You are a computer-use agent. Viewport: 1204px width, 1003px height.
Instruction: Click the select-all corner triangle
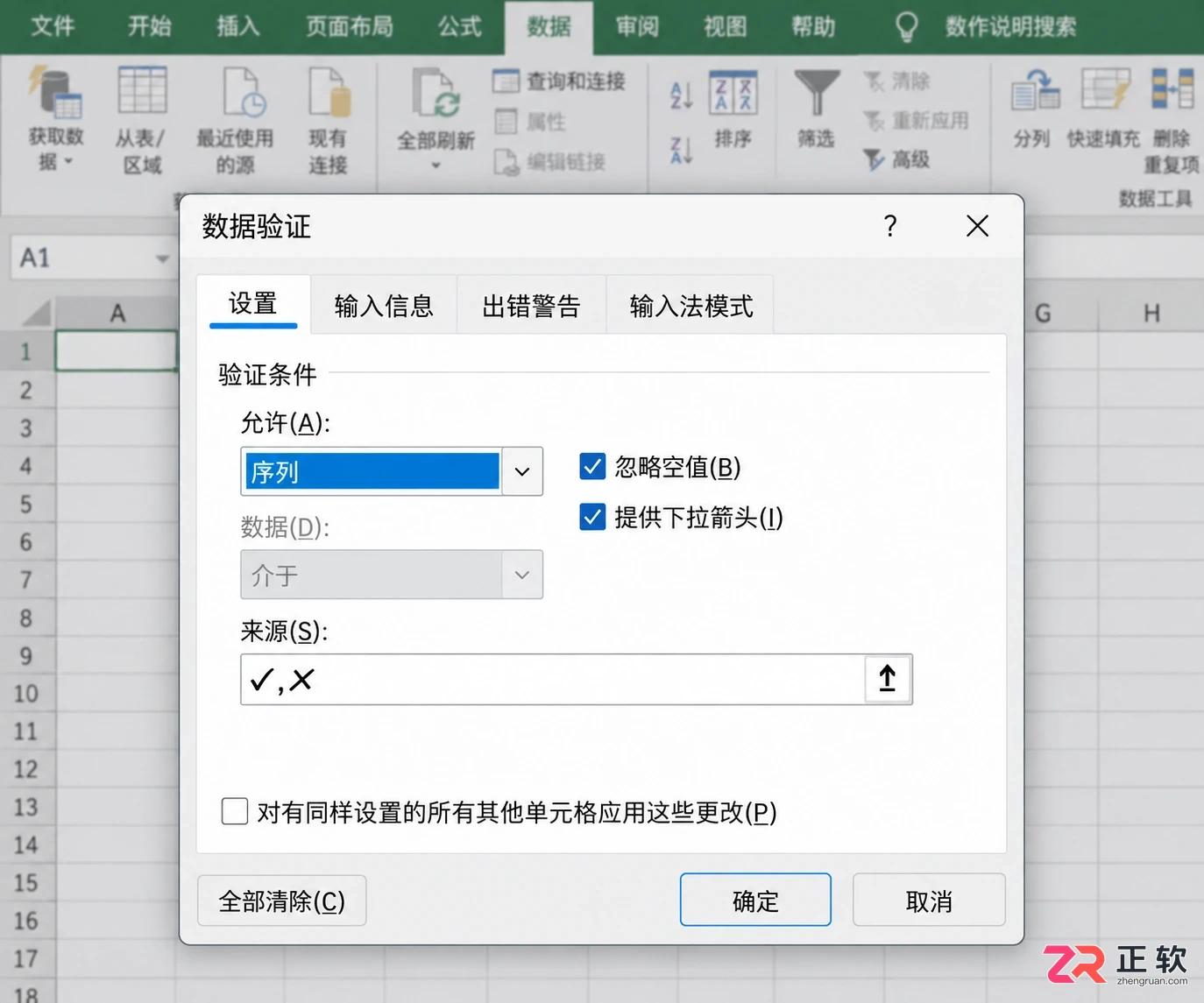pos(35,312)
